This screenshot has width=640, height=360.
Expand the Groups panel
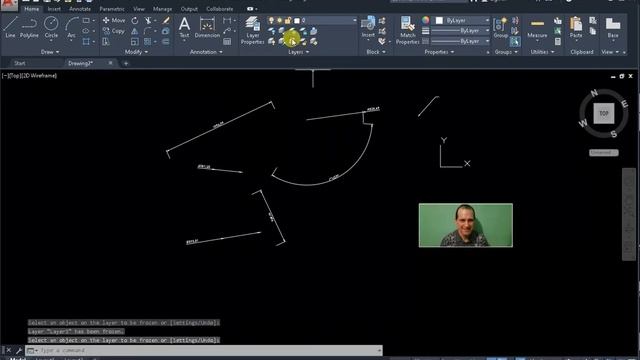[506, 52]
